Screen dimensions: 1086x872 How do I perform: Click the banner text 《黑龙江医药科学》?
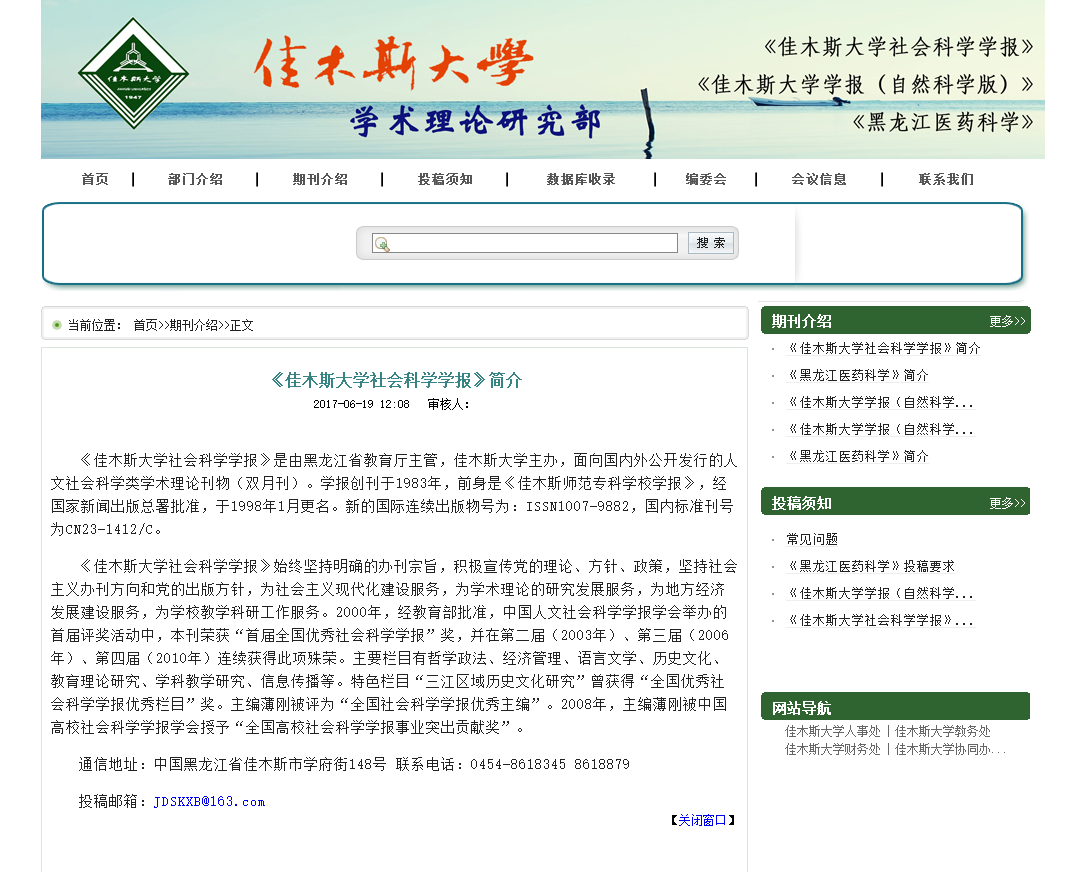943,123
